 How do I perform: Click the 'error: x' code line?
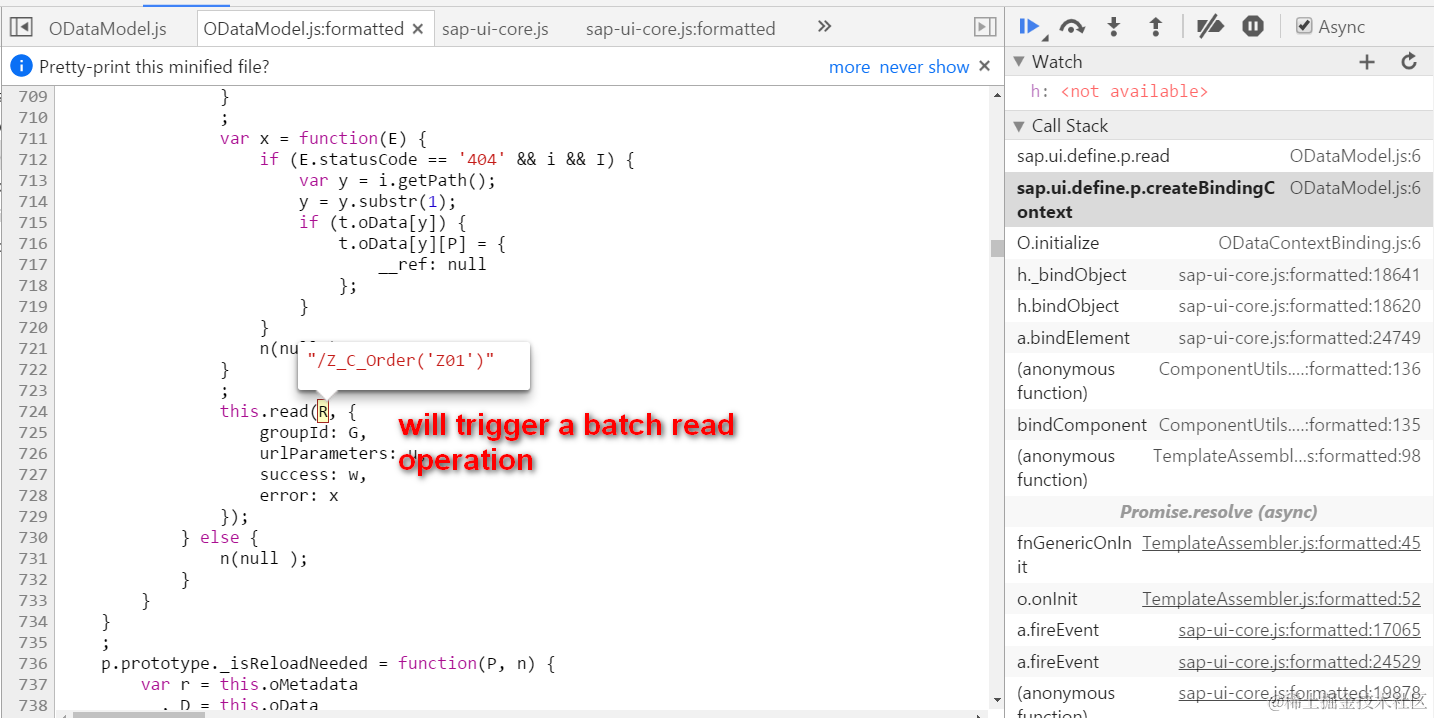(299, 495)
